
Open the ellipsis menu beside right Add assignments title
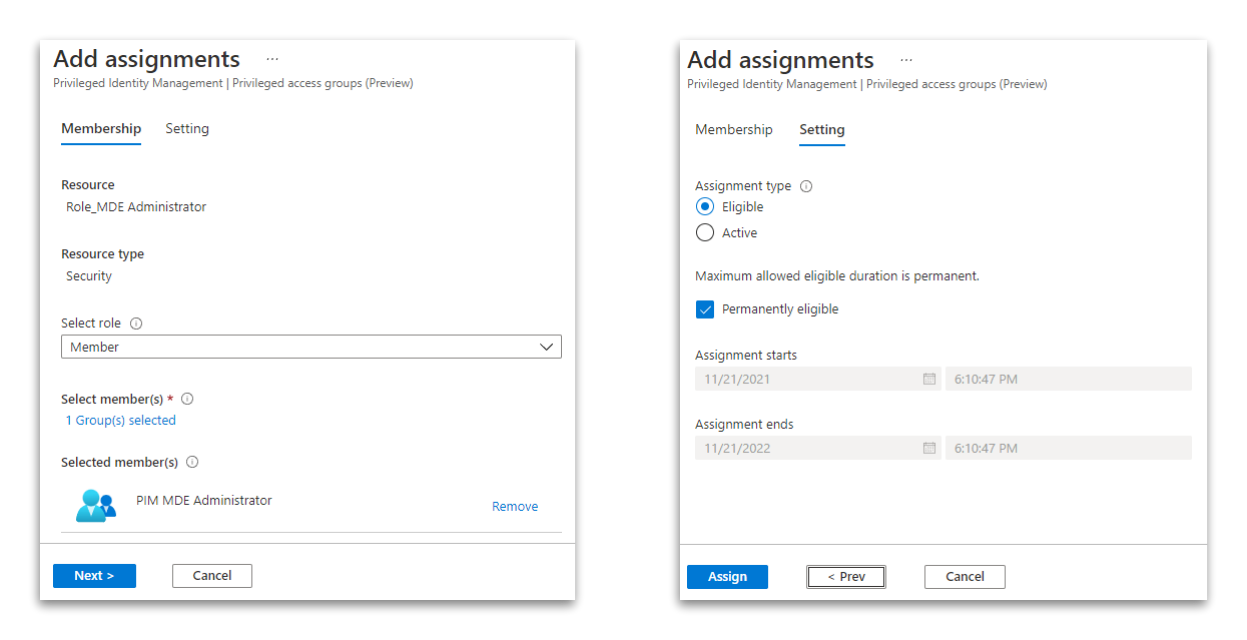[x=905, y=59]
